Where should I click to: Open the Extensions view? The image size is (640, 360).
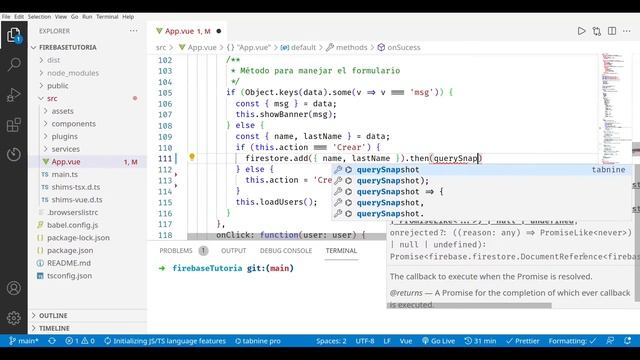tap(13, 124)
